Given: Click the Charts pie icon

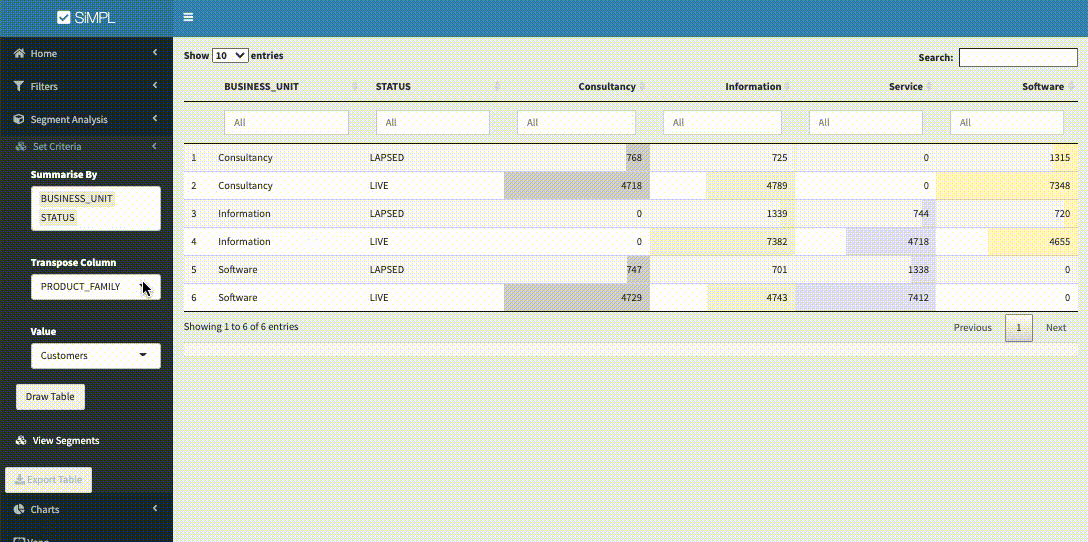Looking at the screenshot, I should coord(19,509).
